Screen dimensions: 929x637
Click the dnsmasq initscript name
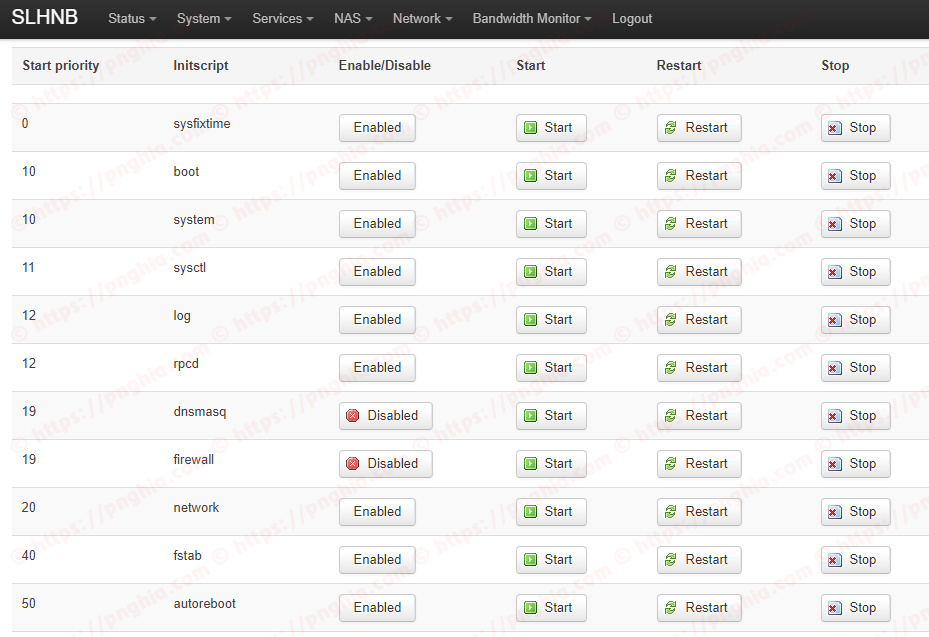[x=200, y=412]
